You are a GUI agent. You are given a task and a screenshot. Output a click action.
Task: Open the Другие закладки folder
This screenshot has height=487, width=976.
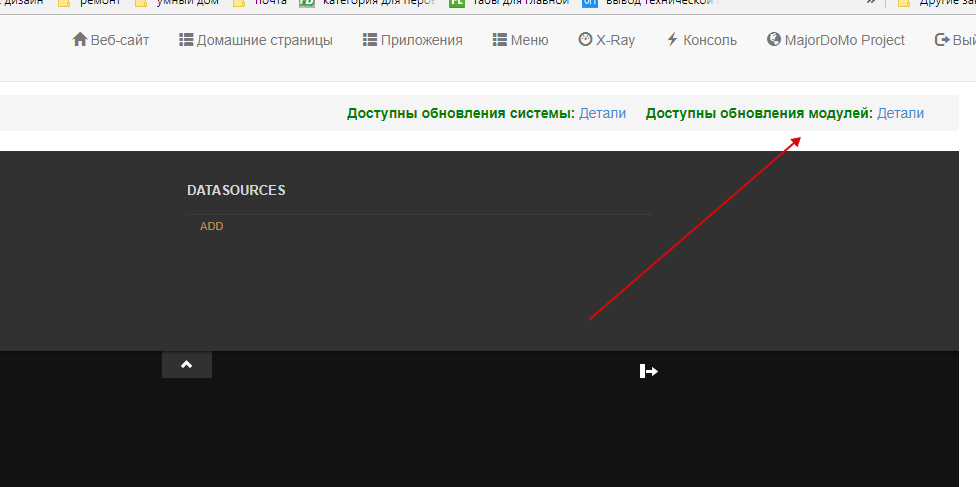coord(936,2)
